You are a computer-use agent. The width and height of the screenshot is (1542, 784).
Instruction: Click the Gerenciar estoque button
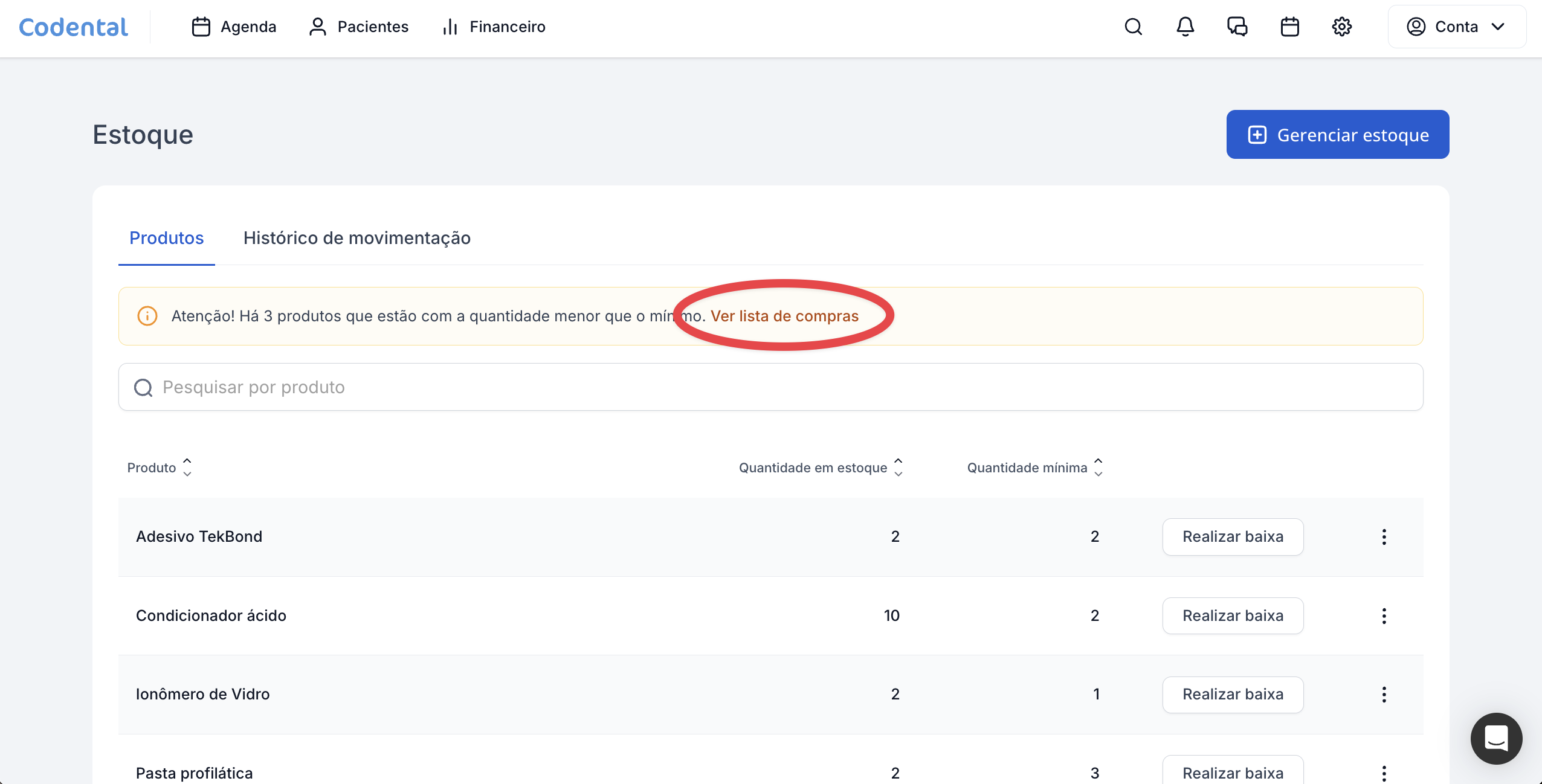[x=1337, y=135]
